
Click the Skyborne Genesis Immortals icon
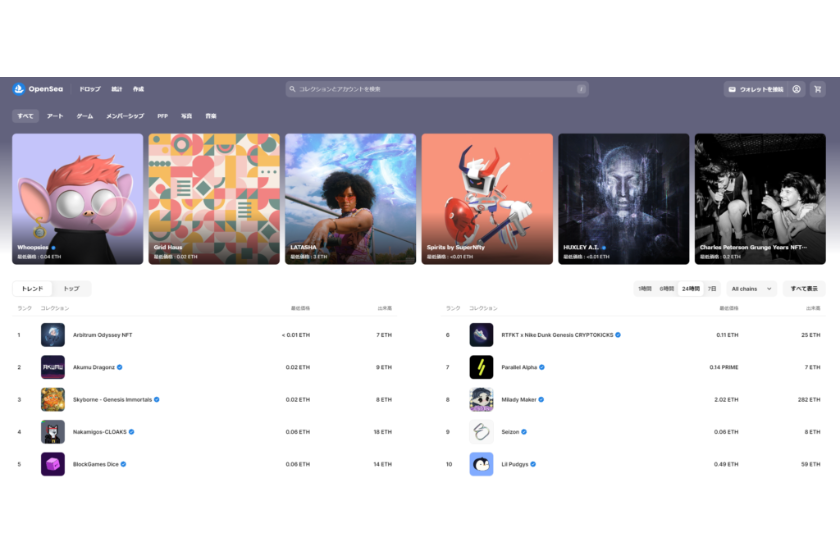click(x=52, y=399)
